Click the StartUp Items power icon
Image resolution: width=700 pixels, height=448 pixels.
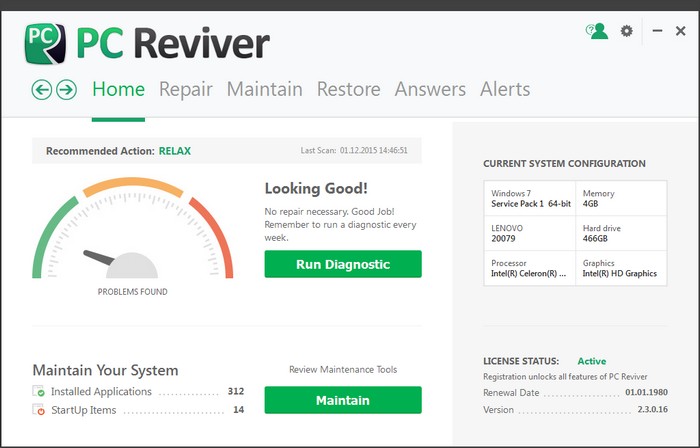coord(39,410)
